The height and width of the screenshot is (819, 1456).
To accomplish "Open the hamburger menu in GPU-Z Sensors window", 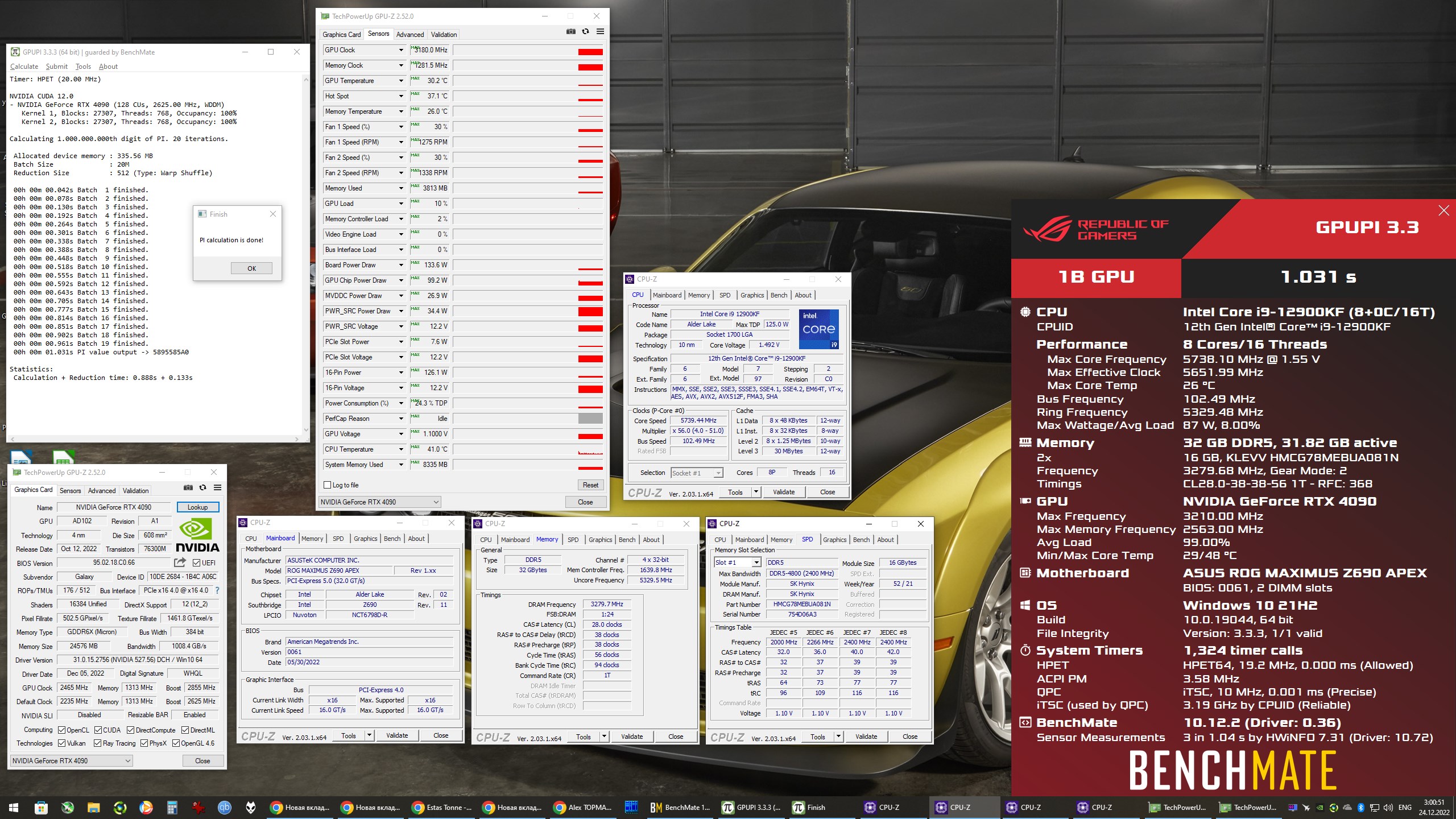I will tap(600, 32).
